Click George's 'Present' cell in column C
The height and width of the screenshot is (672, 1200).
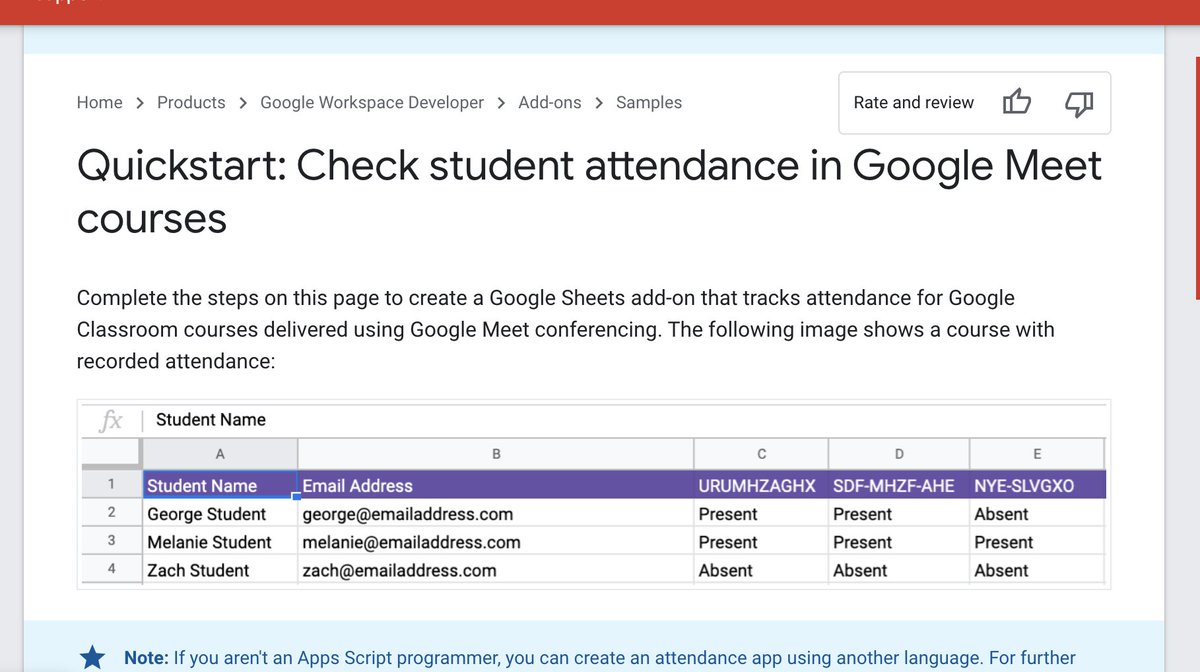tap(762, 513)
